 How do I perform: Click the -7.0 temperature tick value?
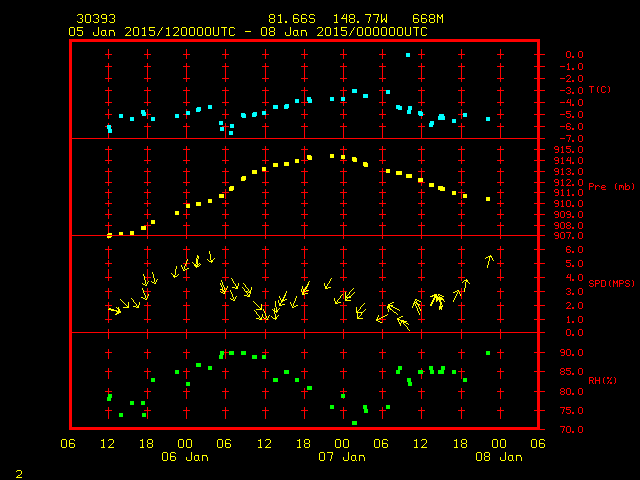(571, 139)
